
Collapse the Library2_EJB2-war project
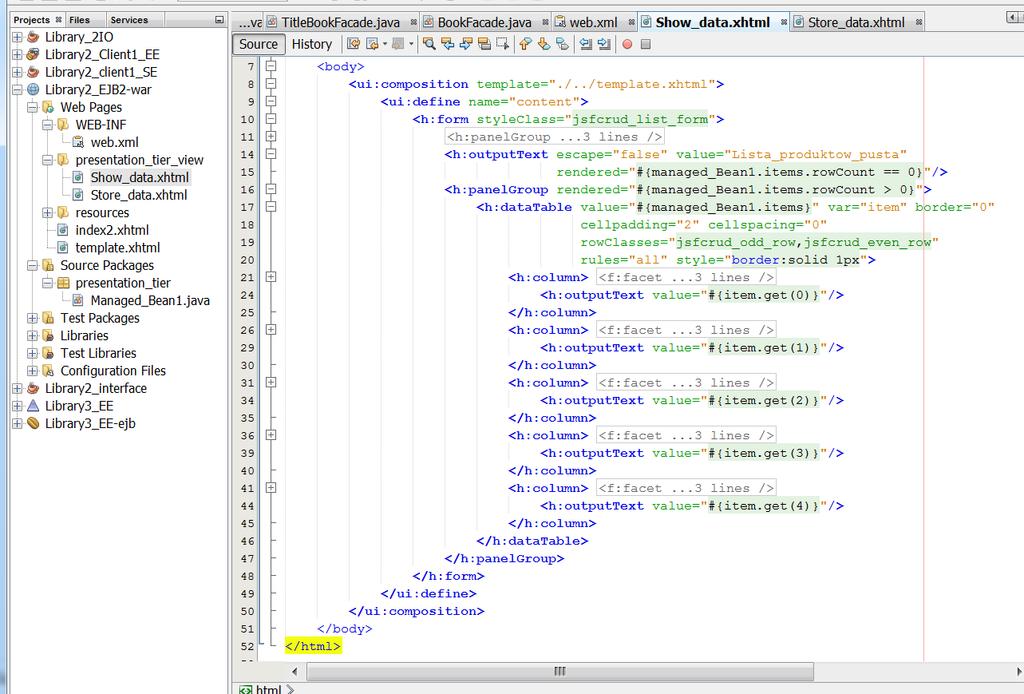[18, 90]
